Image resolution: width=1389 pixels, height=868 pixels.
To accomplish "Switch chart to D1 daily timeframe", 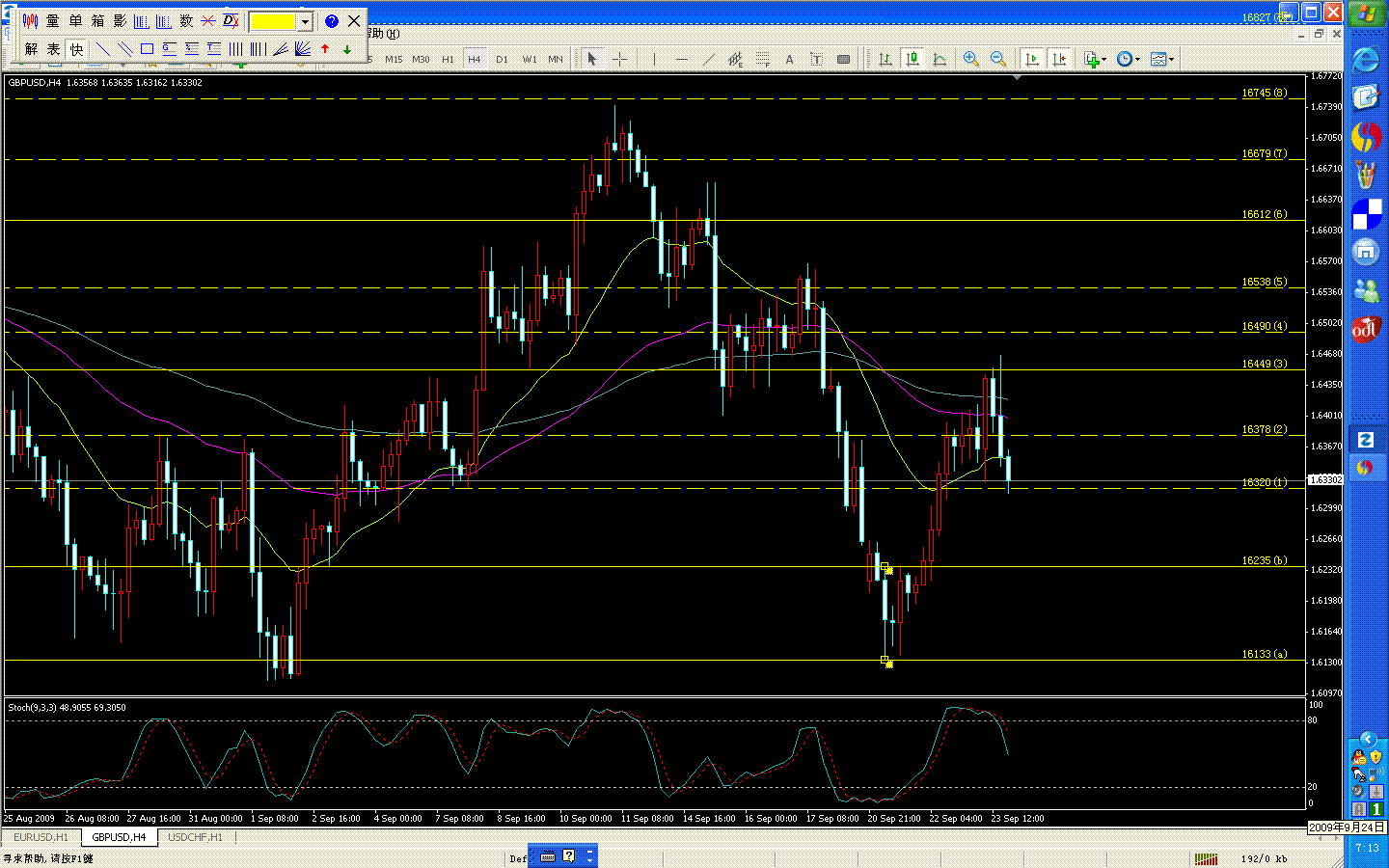I will (502, 59).
